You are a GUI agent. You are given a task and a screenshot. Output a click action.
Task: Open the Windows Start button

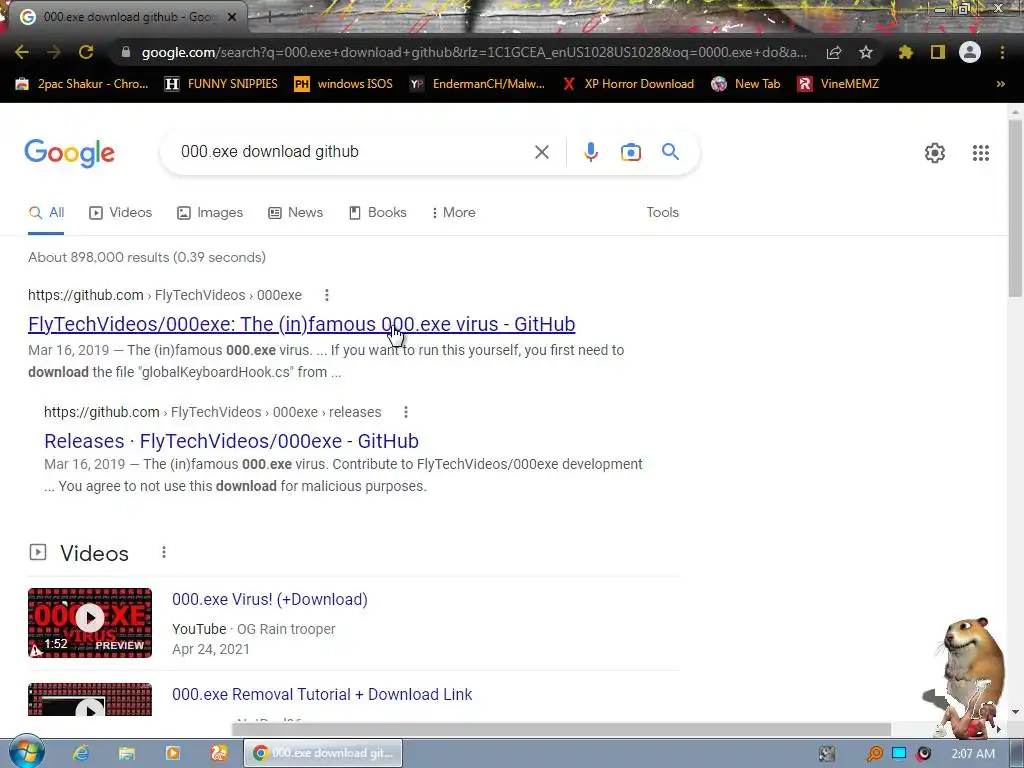[26, 752]
